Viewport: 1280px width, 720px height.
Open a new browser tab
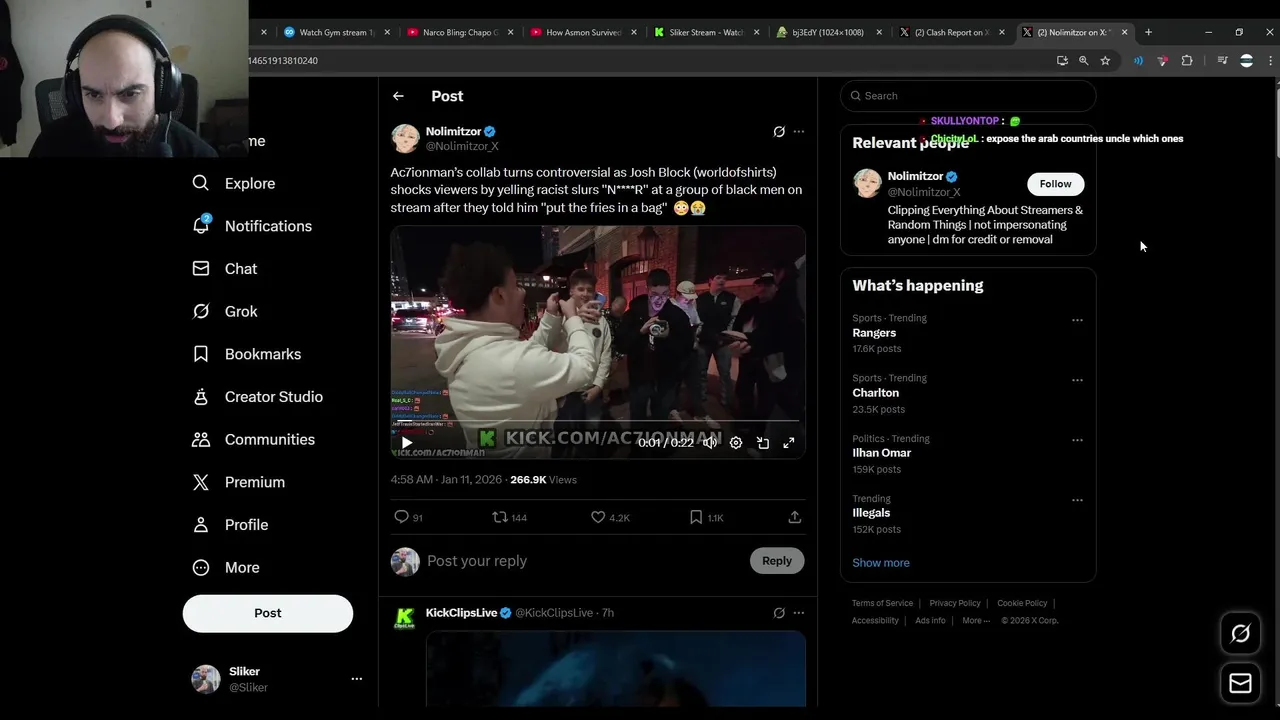pos(1148,32)
